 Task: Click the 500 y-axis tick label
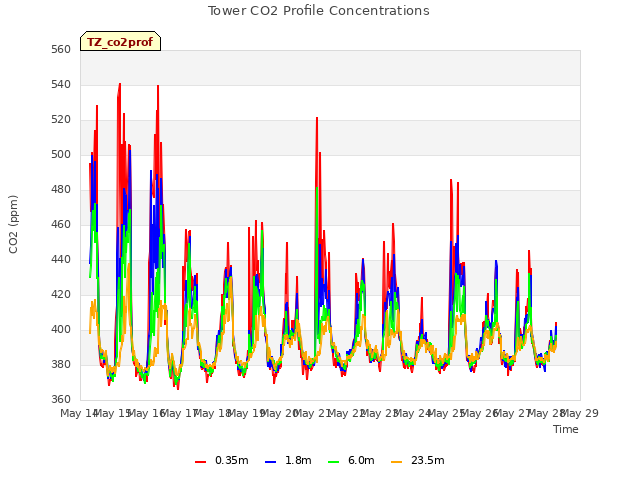61,155
